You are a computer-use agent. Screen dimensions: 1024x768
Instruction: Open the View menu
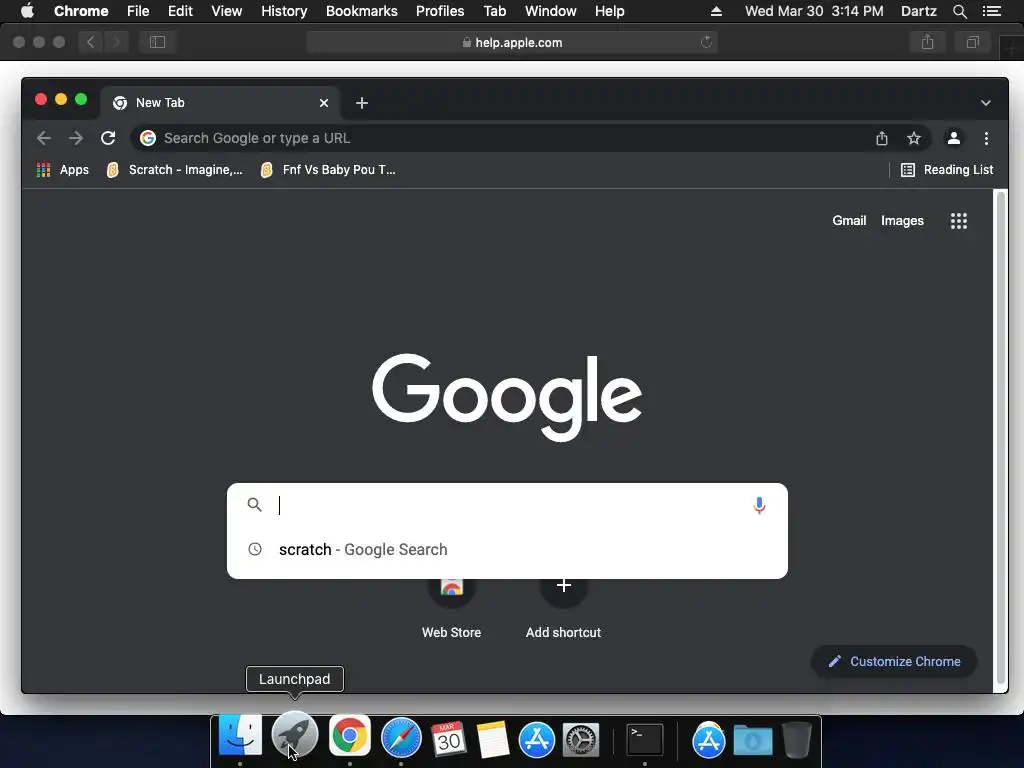pos(227,11)
